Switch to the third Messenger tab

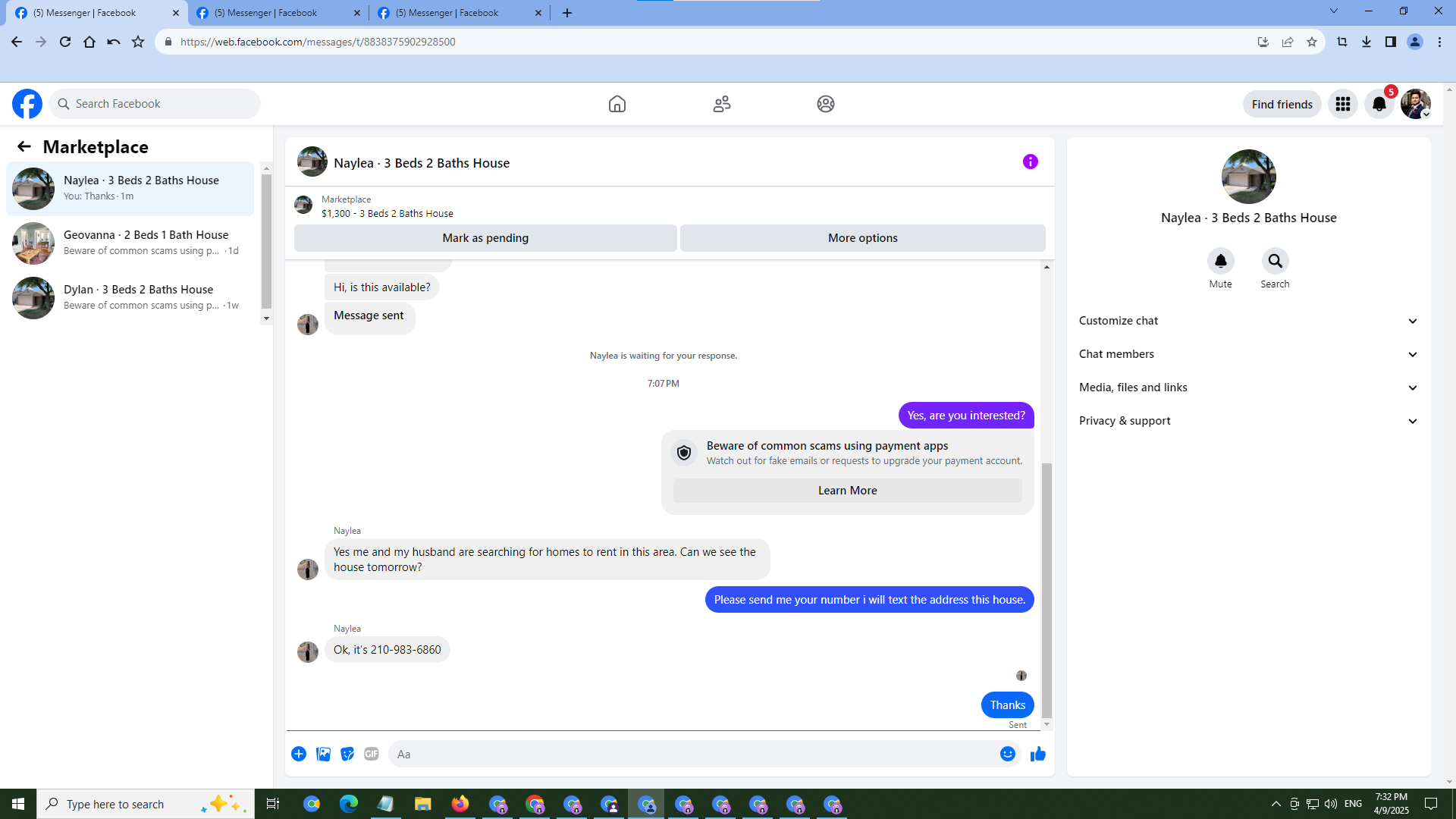(x=459, y=13)
